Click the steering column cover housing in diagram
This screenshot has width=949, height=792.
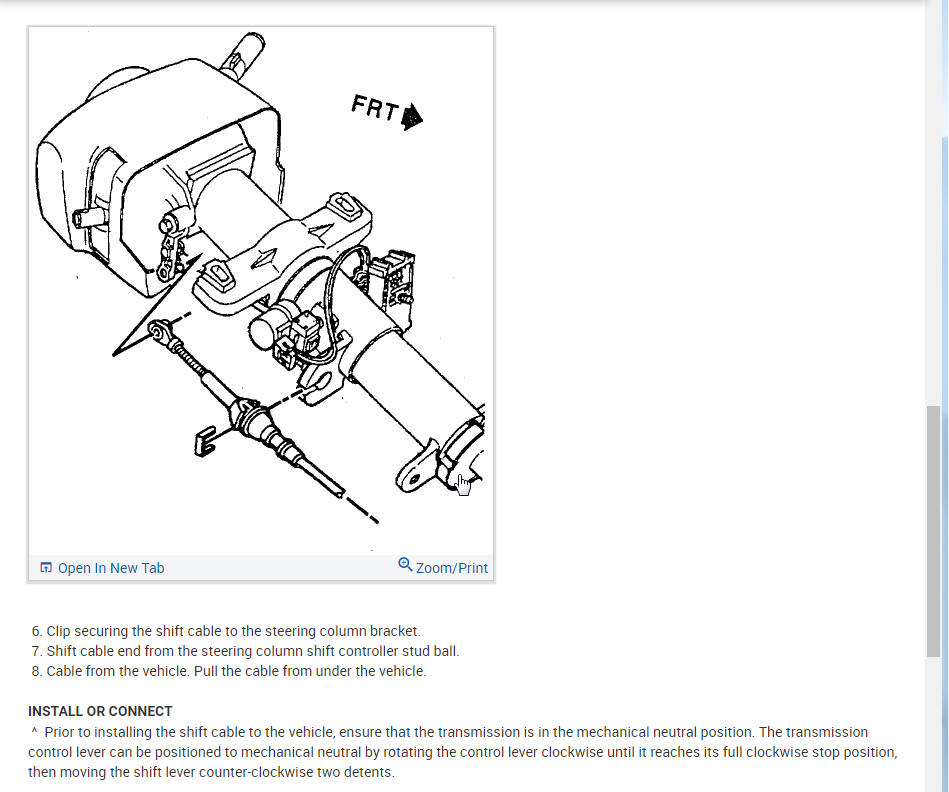(x=159, y=174)
